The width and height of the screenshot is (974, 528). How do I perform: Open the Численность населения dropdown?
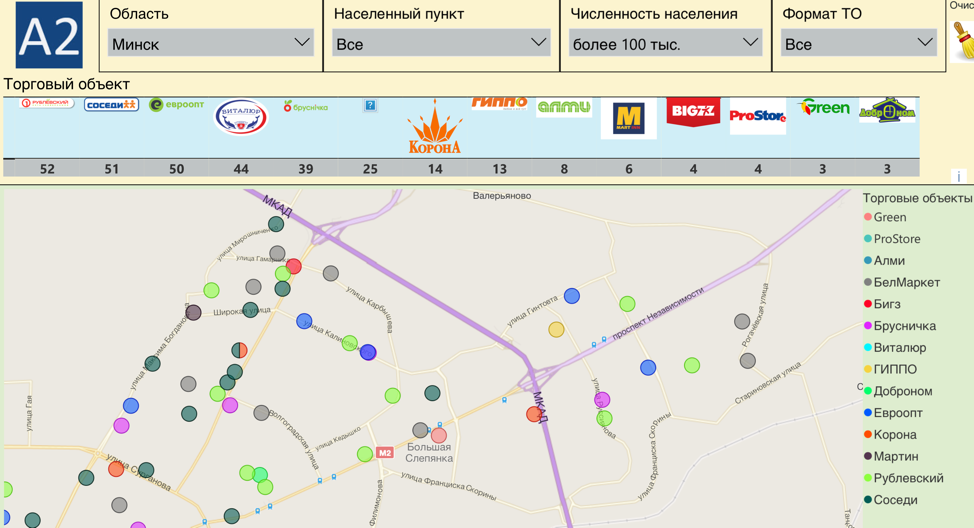pos(664,43)
